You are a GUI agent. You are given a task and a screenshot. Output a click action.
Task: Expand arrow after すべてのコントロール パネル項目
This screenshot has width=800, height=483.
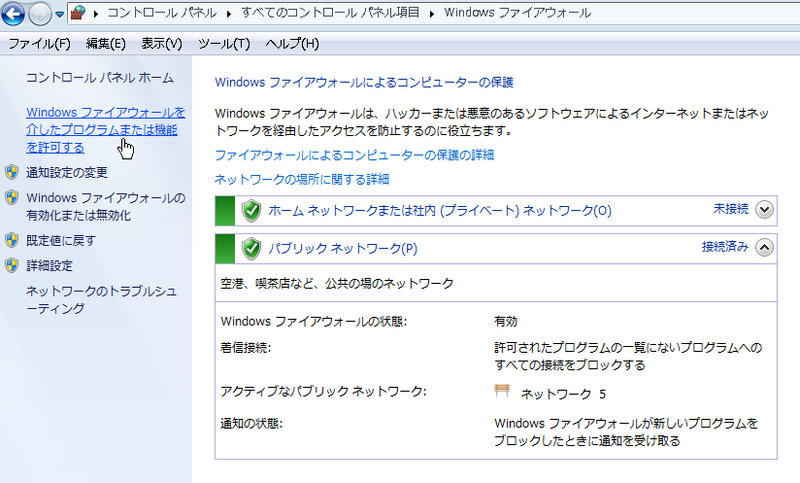click(x=432, y=13)
